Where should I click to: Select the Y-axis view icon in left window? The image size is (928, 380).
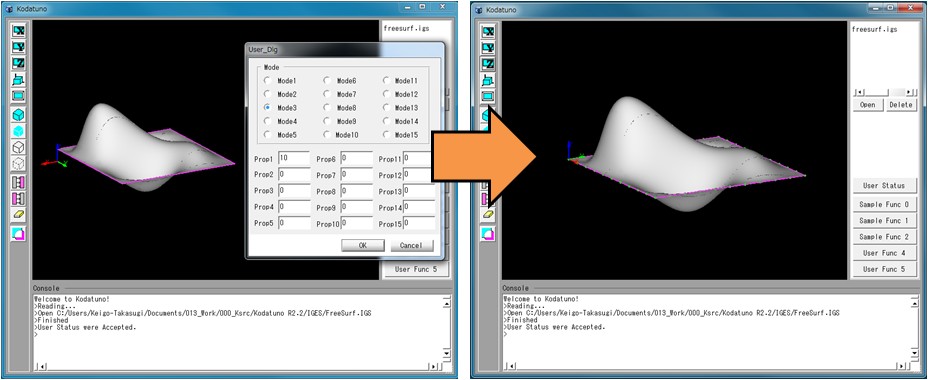click(x=19, y=47)
